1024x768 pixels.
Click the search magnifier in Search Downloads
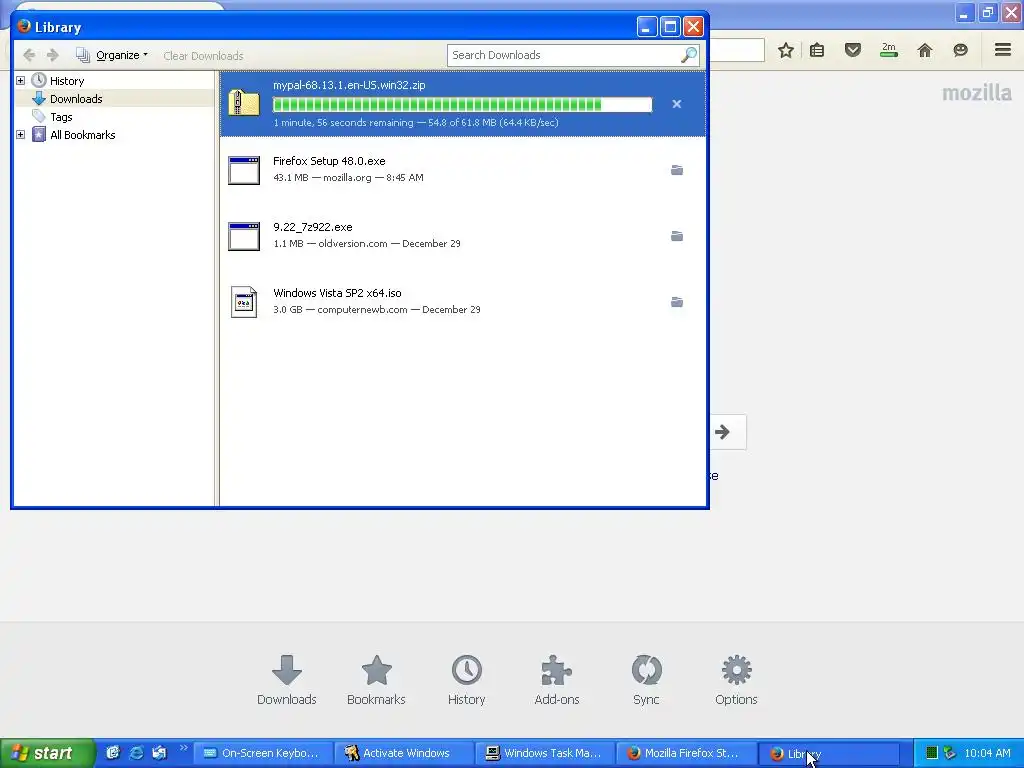688,56
